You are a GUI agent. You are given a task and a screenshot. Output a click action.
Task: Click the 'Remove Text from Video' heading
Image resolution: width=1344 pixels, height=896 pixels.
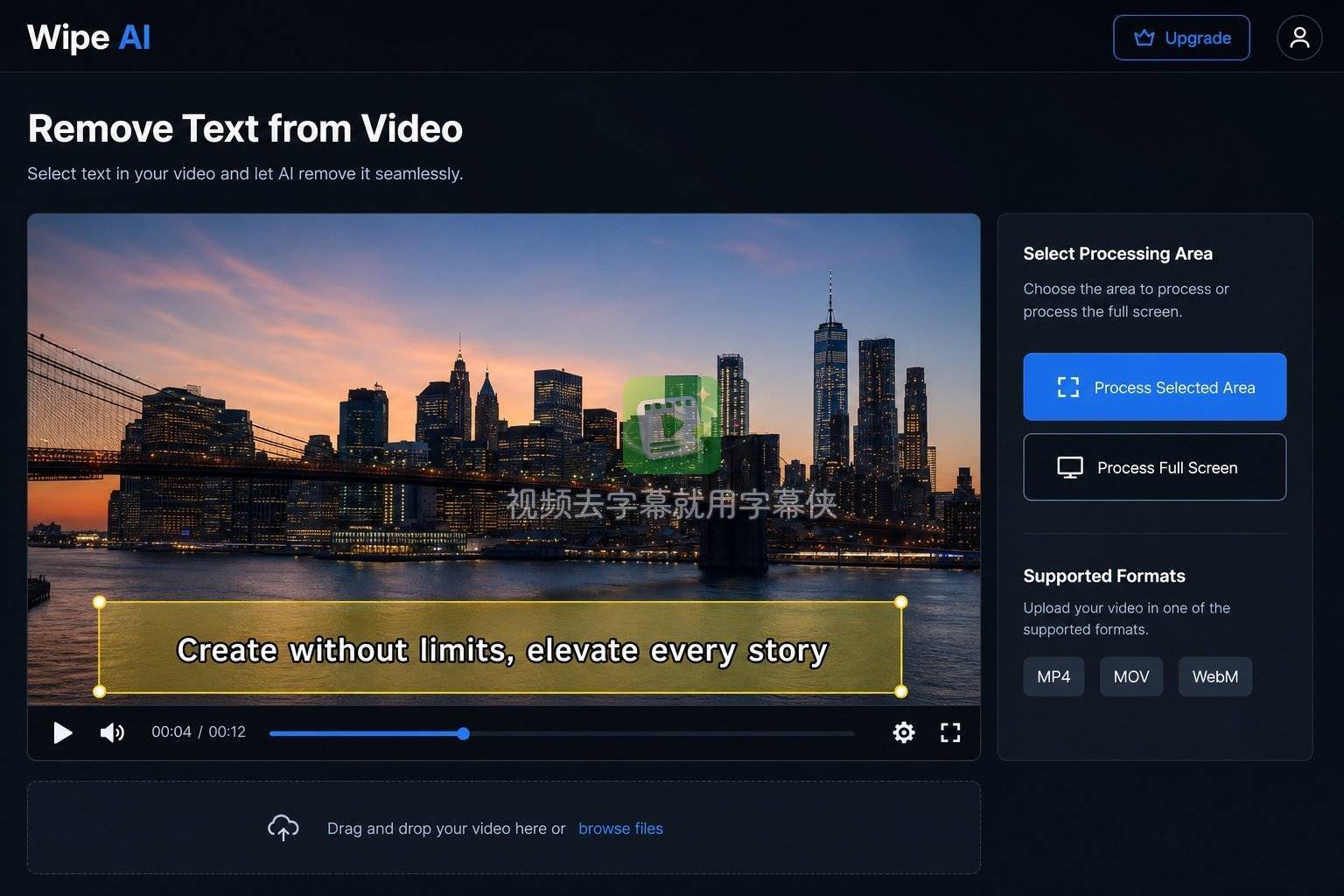pyautogui.click(x=245, y=129)
